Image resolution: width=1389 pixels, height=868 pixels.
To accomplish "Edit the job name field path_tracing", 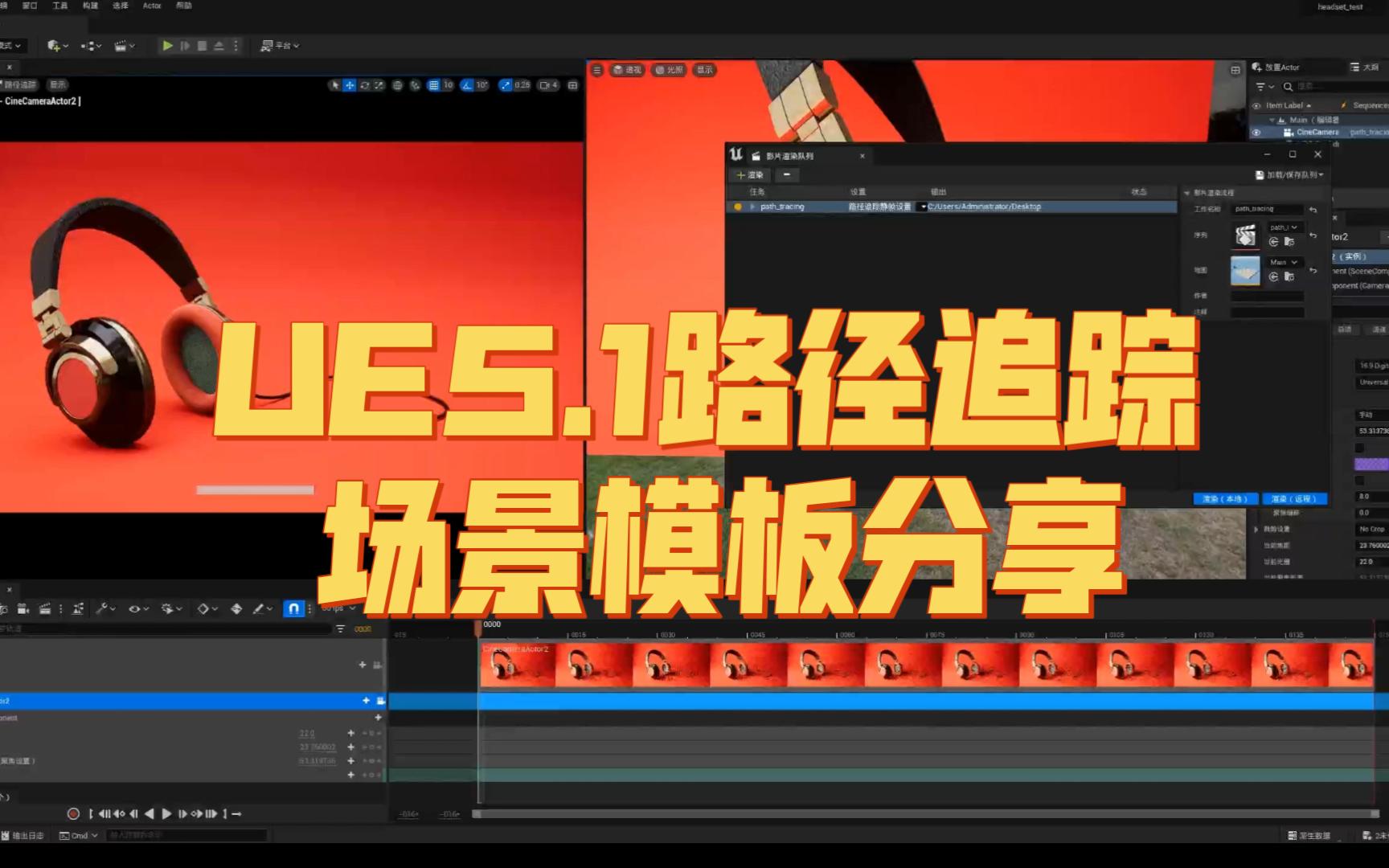I will (1268, 209).
